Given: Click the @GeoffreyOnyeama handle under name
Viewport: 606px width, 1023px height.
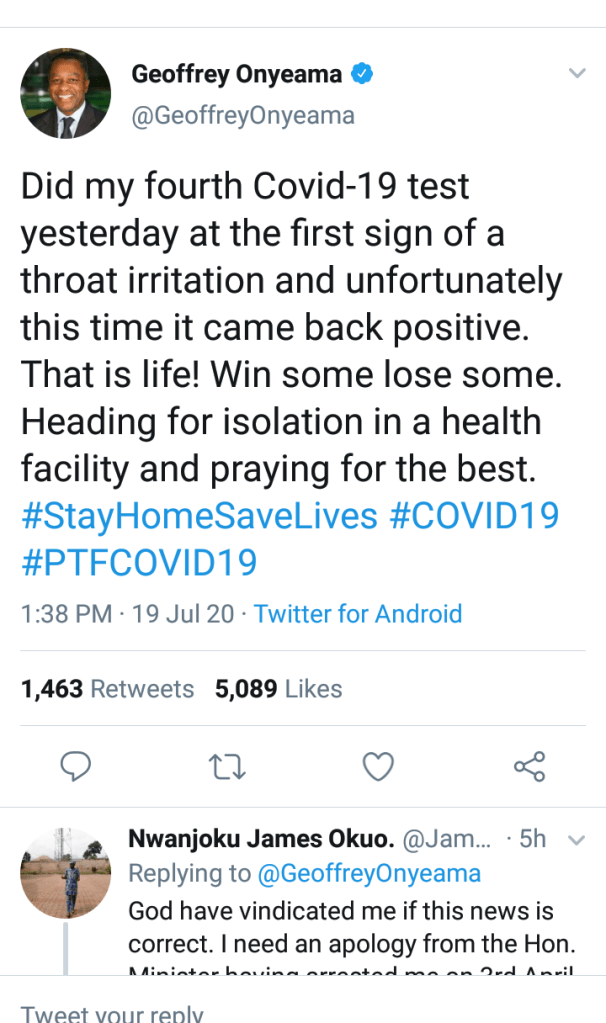Looking at the screenshot, I should click(x=243, y=116).
